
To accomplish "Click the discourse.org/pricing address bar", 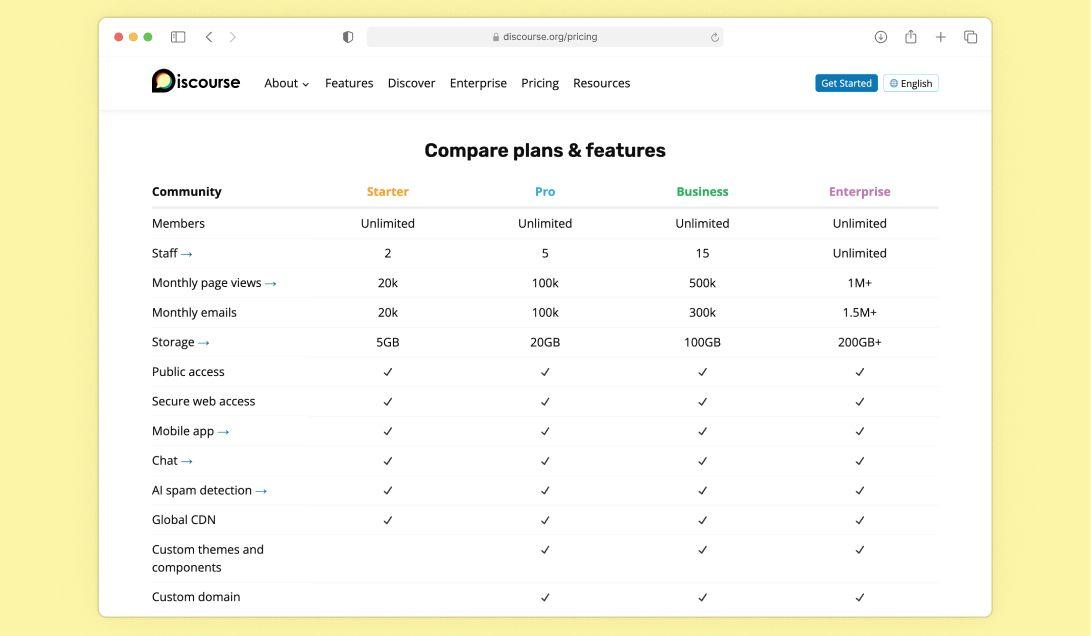I will coord(545,37).
